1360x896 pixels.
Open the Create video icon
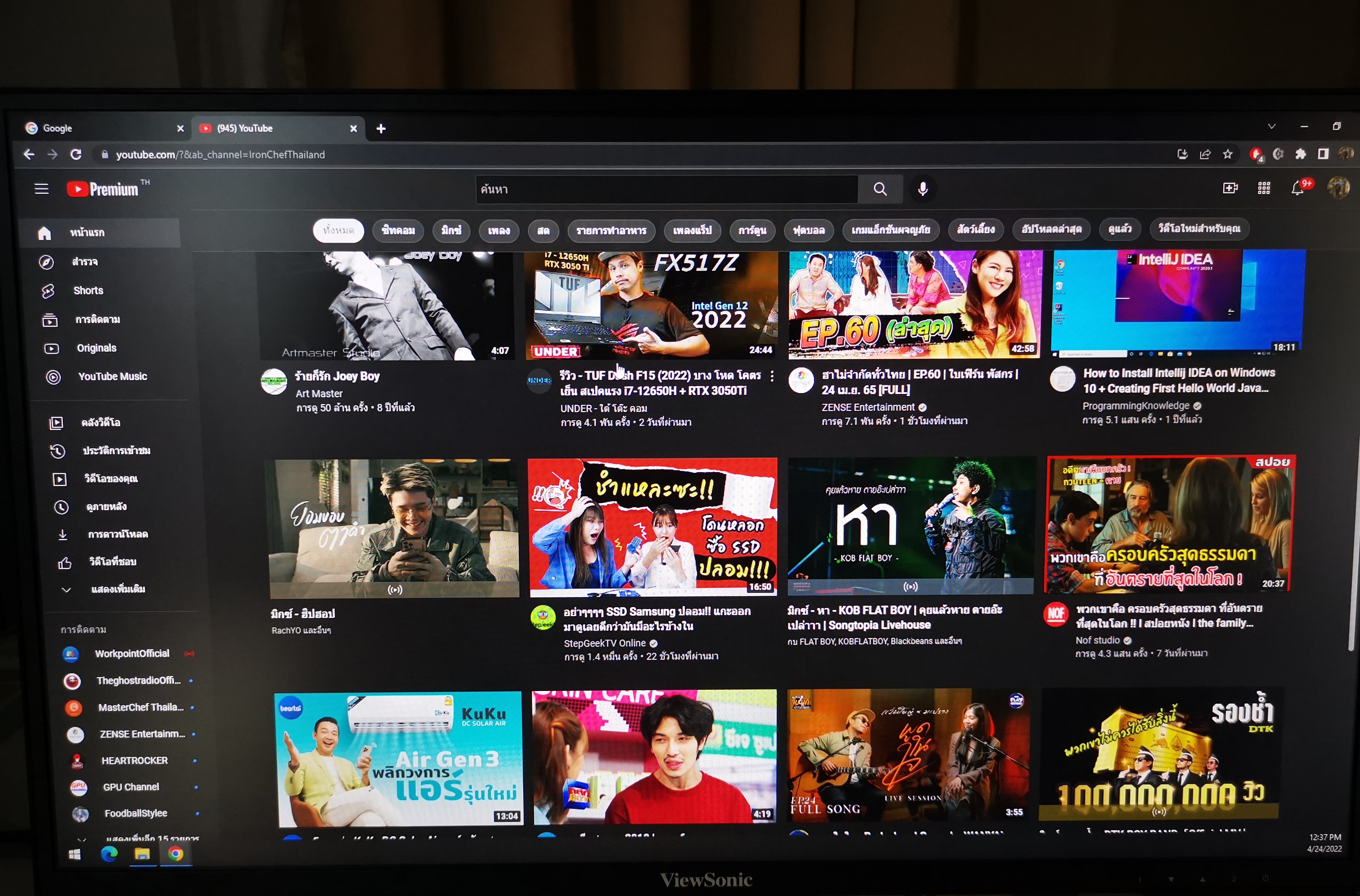coord(1230,188)
